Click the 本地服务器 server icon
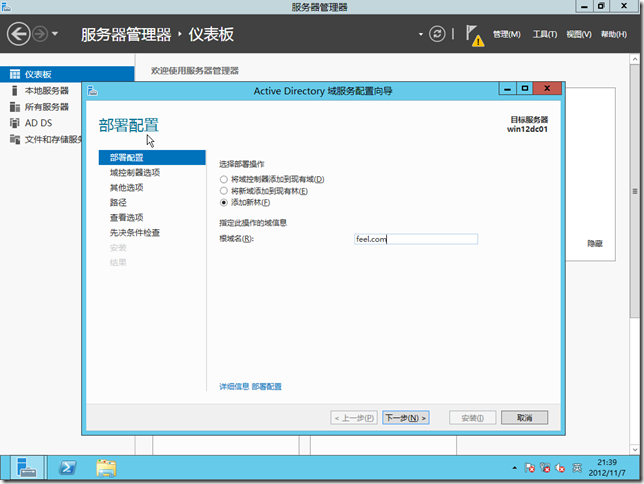The image size is (644, 484). [15, 90]
